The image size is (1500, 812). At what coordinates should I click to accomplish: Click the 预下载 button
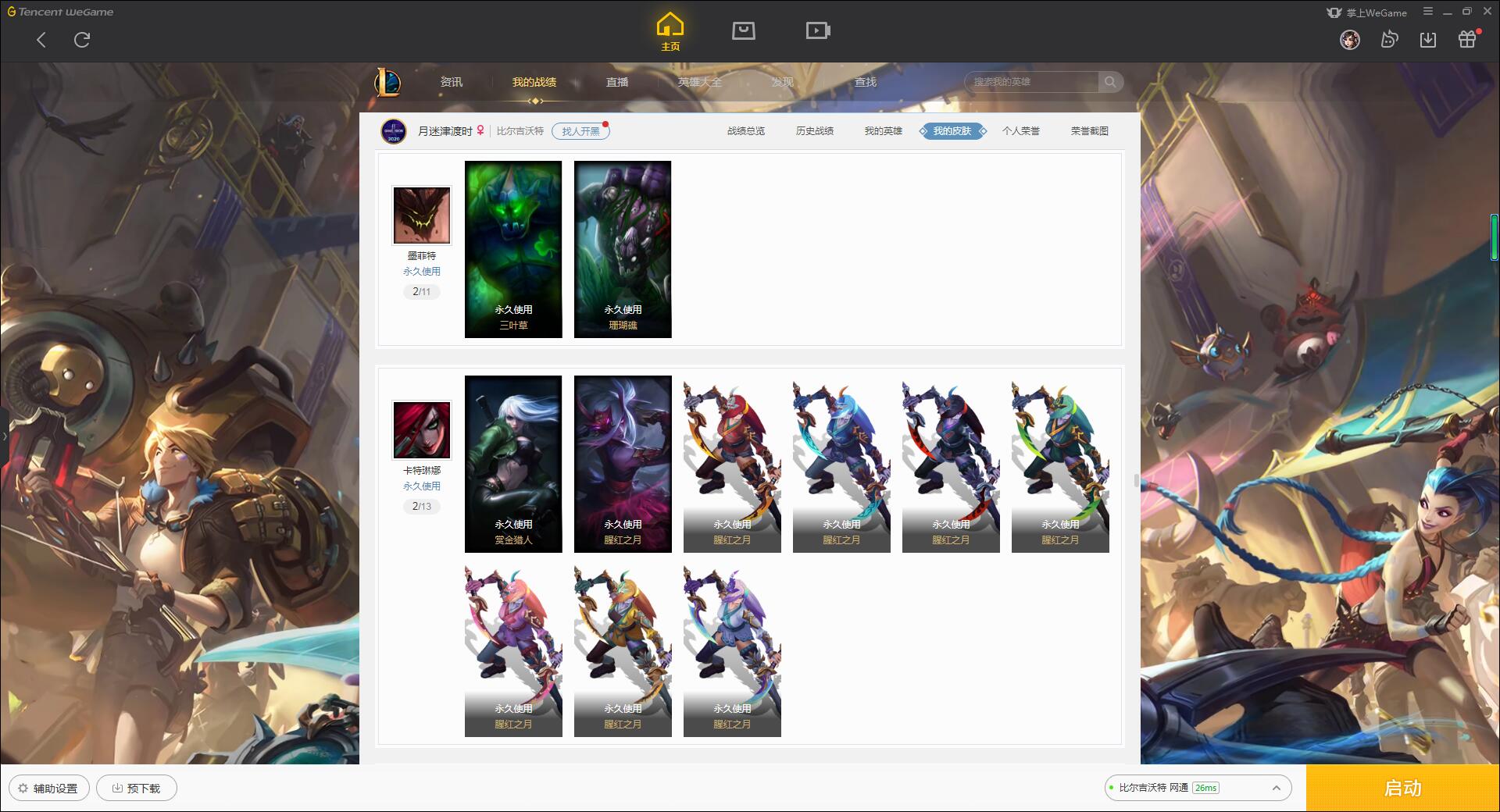click(x=137, y=789)
